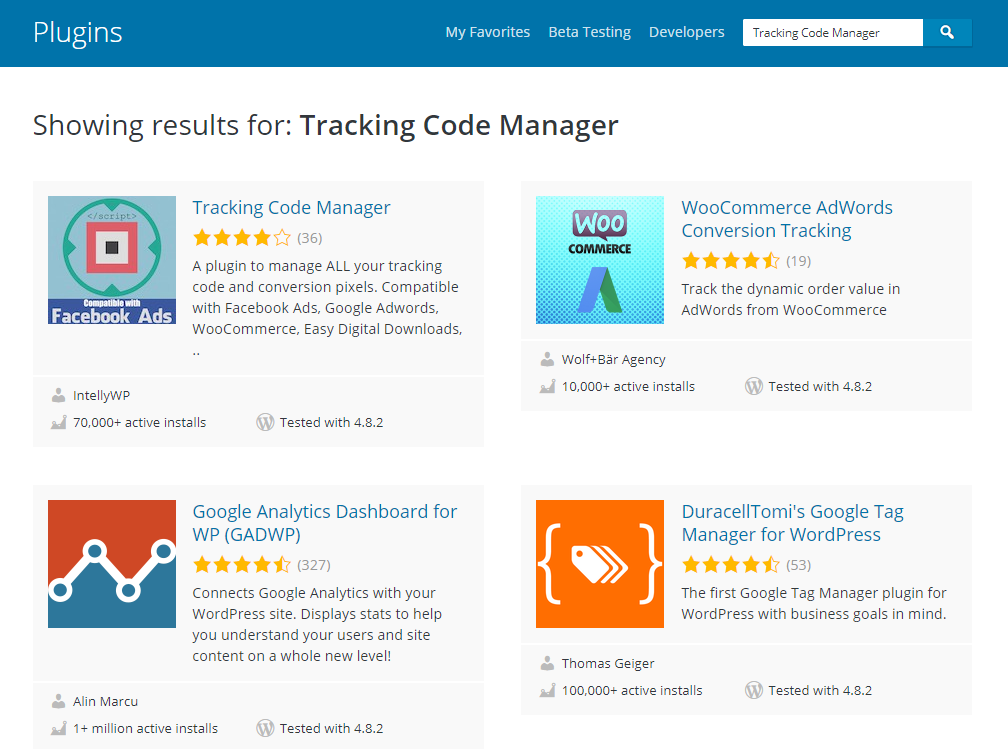Click the Plugins heading in the header

(x=77, y=32)
